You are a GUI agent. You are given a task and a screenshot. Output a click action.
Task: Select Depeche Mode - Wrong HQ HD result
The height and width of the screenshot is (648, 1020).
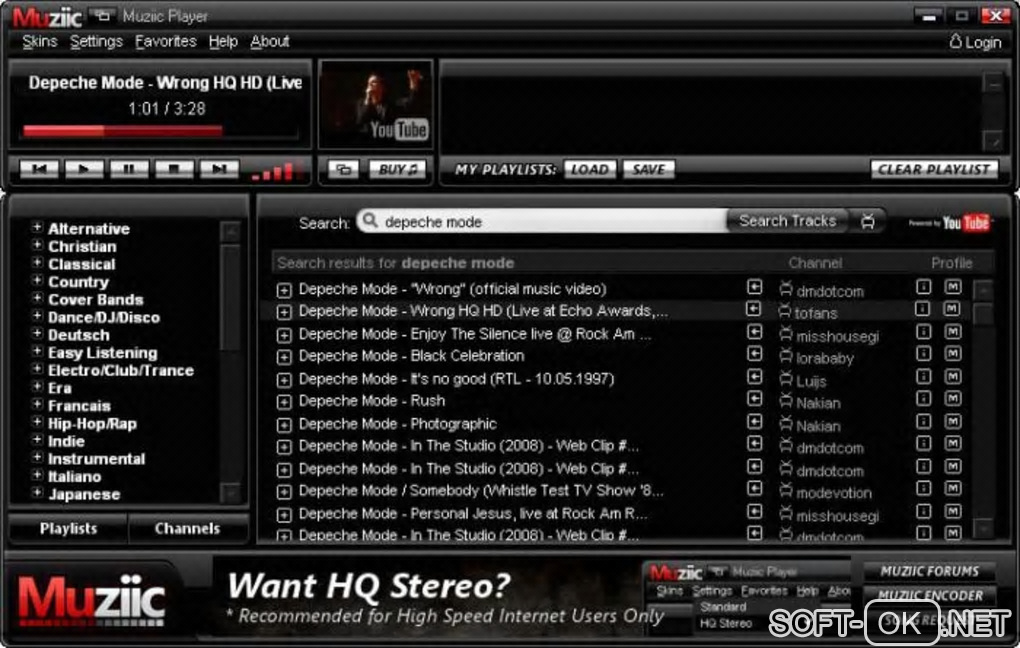tap(483, 311)
